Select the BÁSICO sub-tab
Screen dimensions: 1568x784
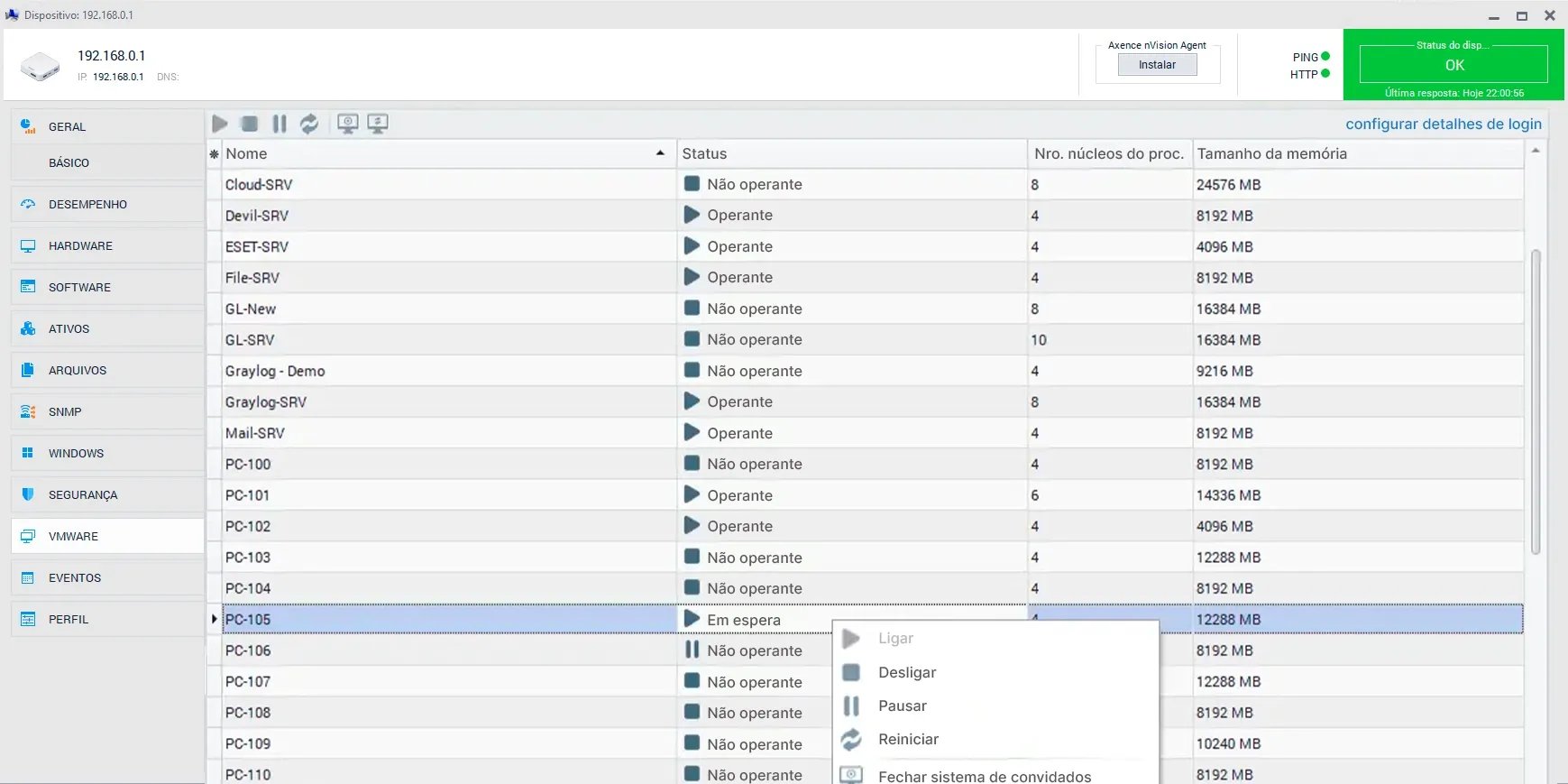107,162
